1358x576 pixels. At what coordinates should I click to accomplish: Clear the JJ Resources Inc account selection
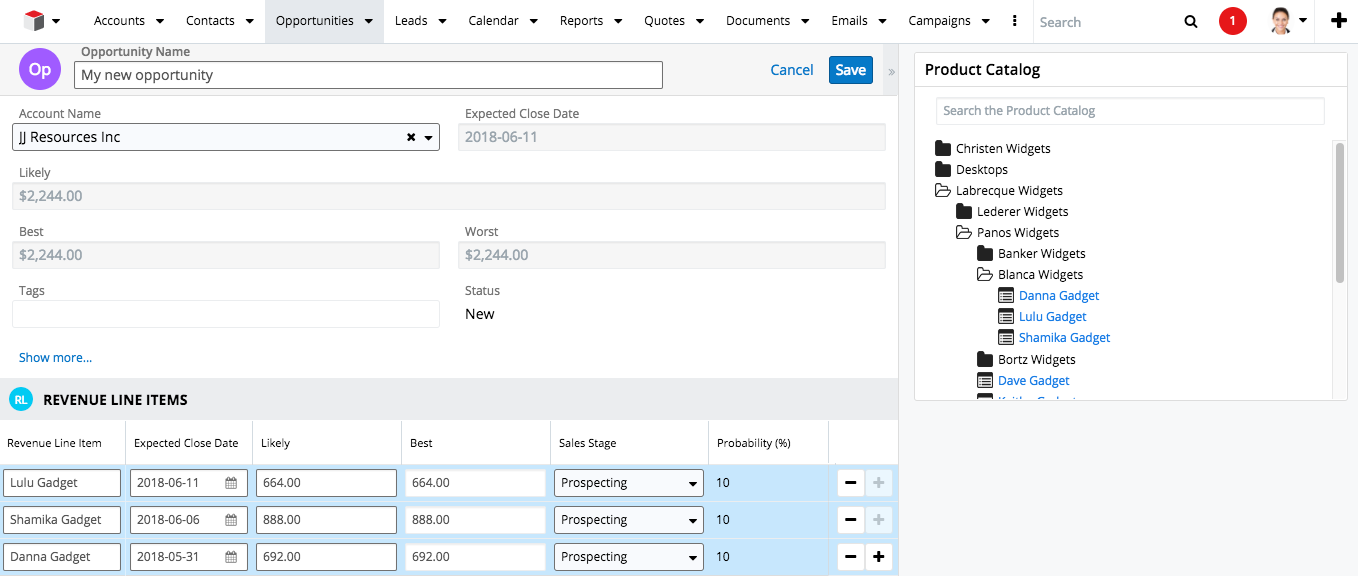pos(411,138)
